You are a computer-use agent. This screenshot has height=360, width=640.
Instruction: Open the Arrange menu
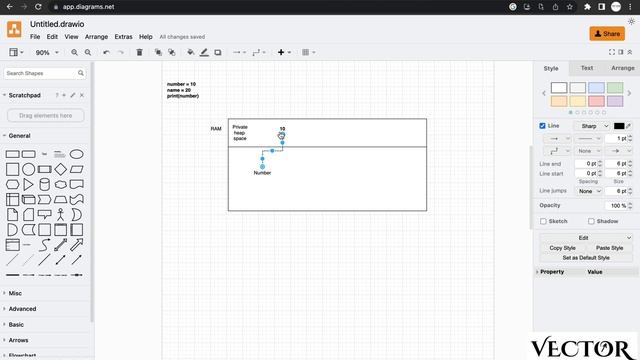point(96,37)
